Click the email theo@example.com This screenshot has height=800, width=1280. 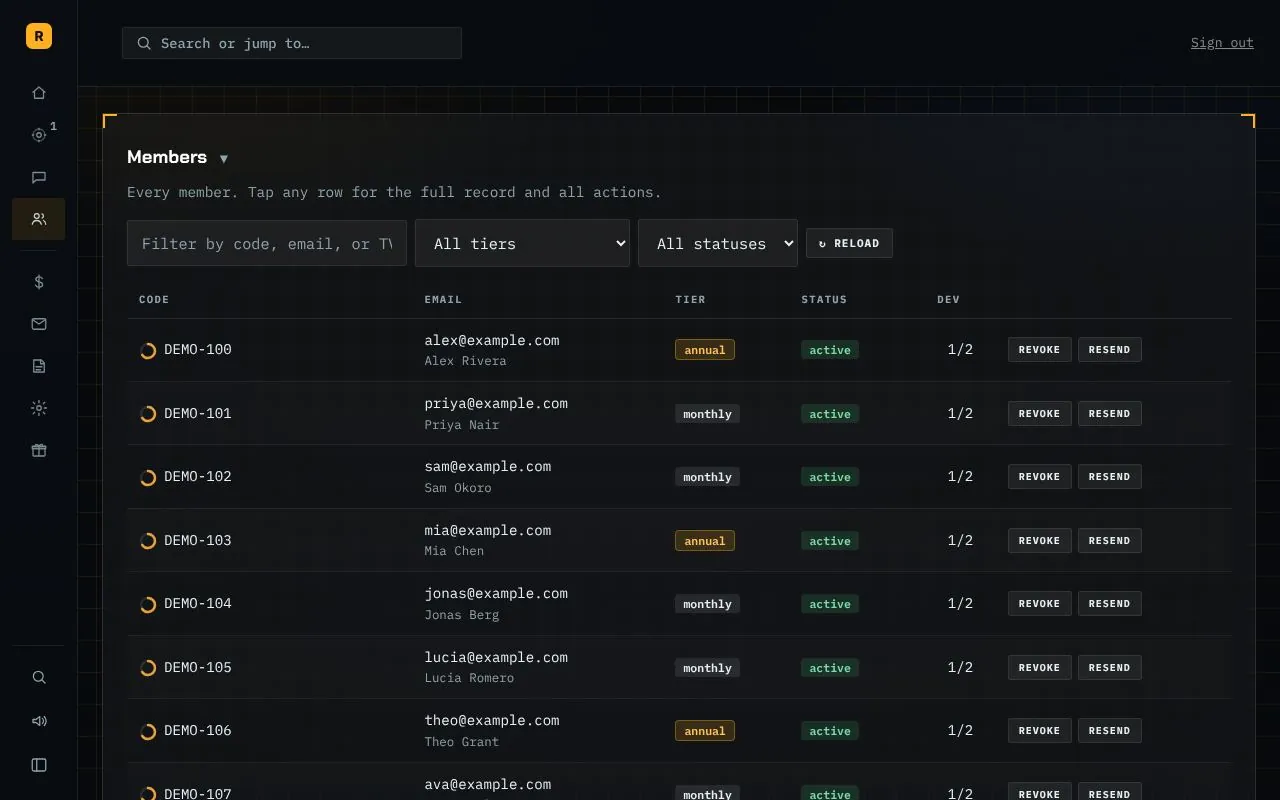pyautogui.click(x=492, y=720)
